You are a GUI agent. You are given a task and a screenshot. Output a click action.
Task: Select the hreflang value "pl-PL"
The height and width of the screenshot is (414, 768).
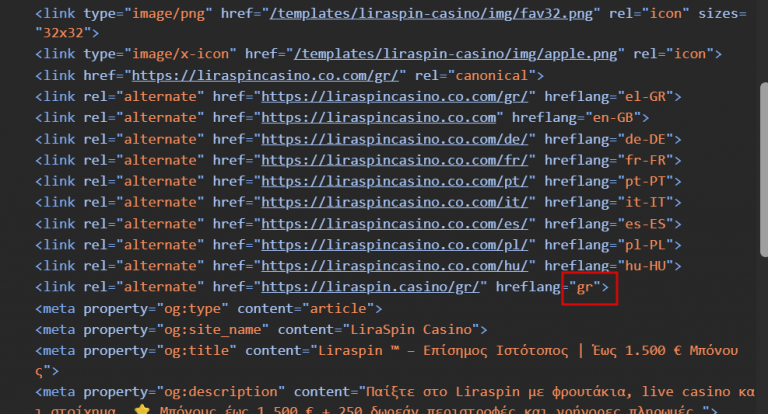click(646, 245)
